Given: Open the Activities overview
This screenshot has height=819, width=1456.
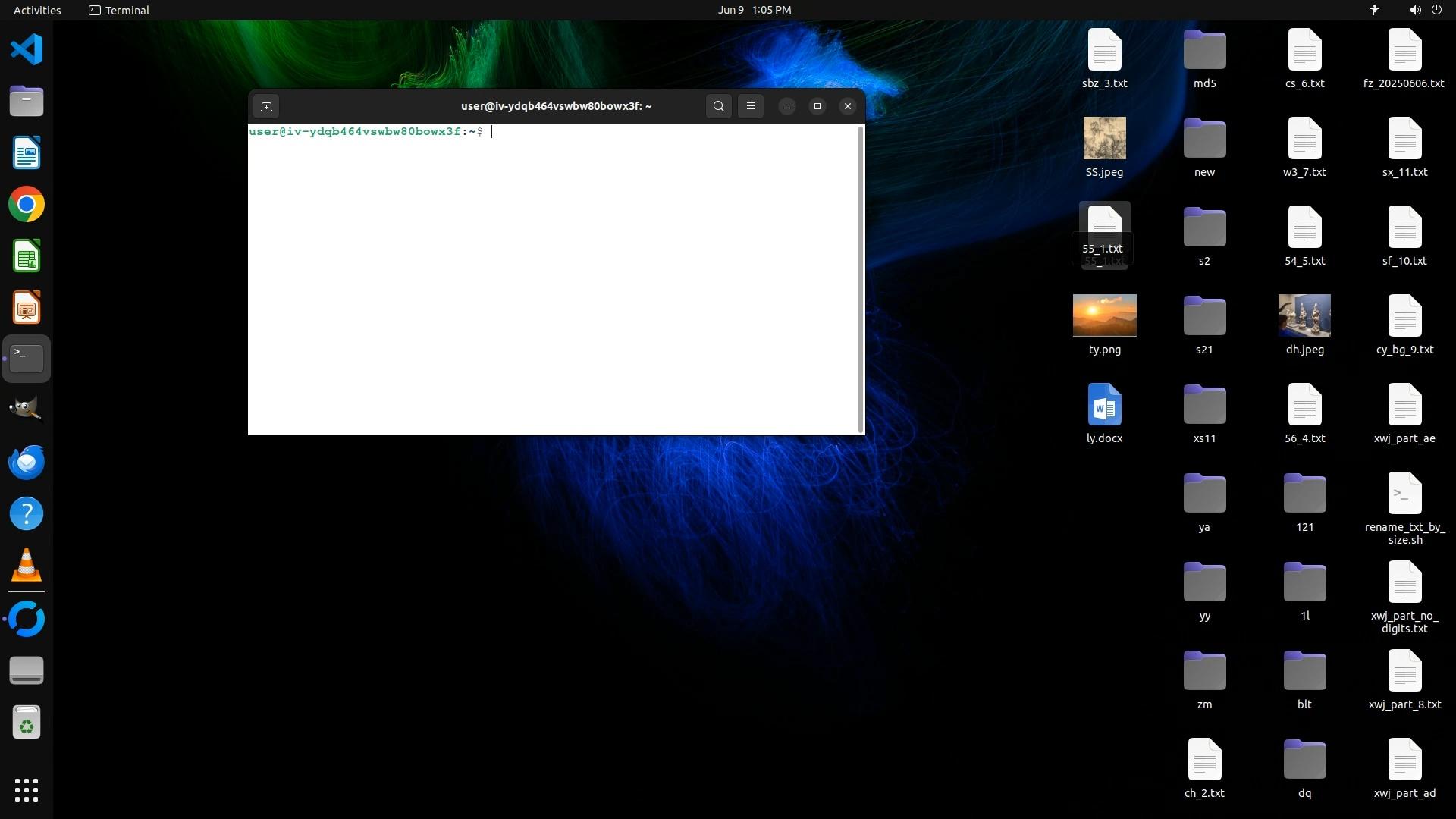Looking at the screenshot, I should pos(37,10).
